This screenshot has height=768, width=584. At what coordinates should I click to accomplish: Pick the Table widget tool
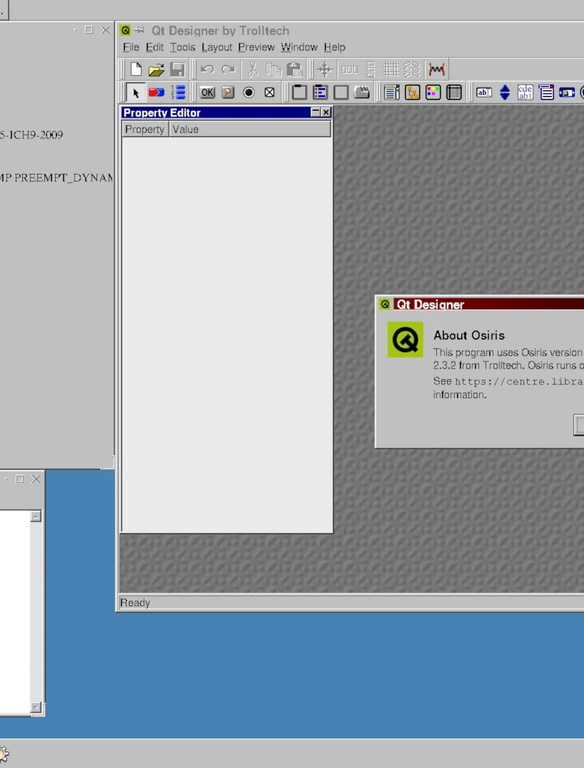[x=454, y=93]
